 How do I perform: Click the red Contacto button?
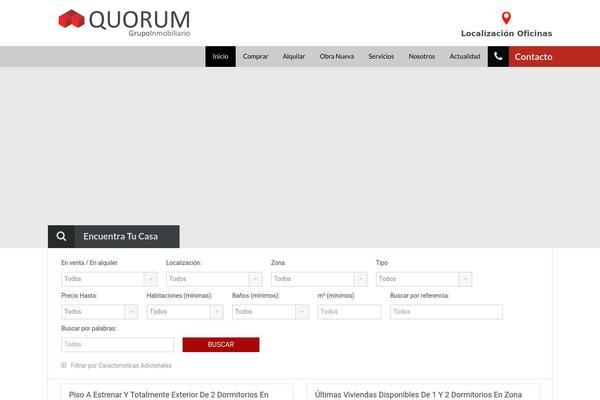point(554,57)
